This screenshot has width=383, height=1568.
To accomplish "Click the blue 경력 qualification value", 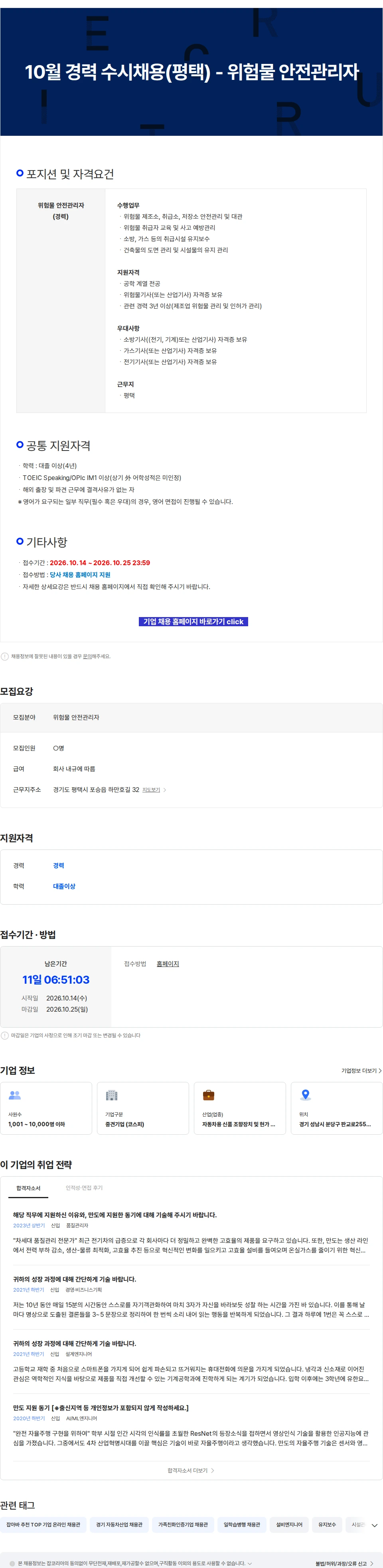I will click(58, 865).
